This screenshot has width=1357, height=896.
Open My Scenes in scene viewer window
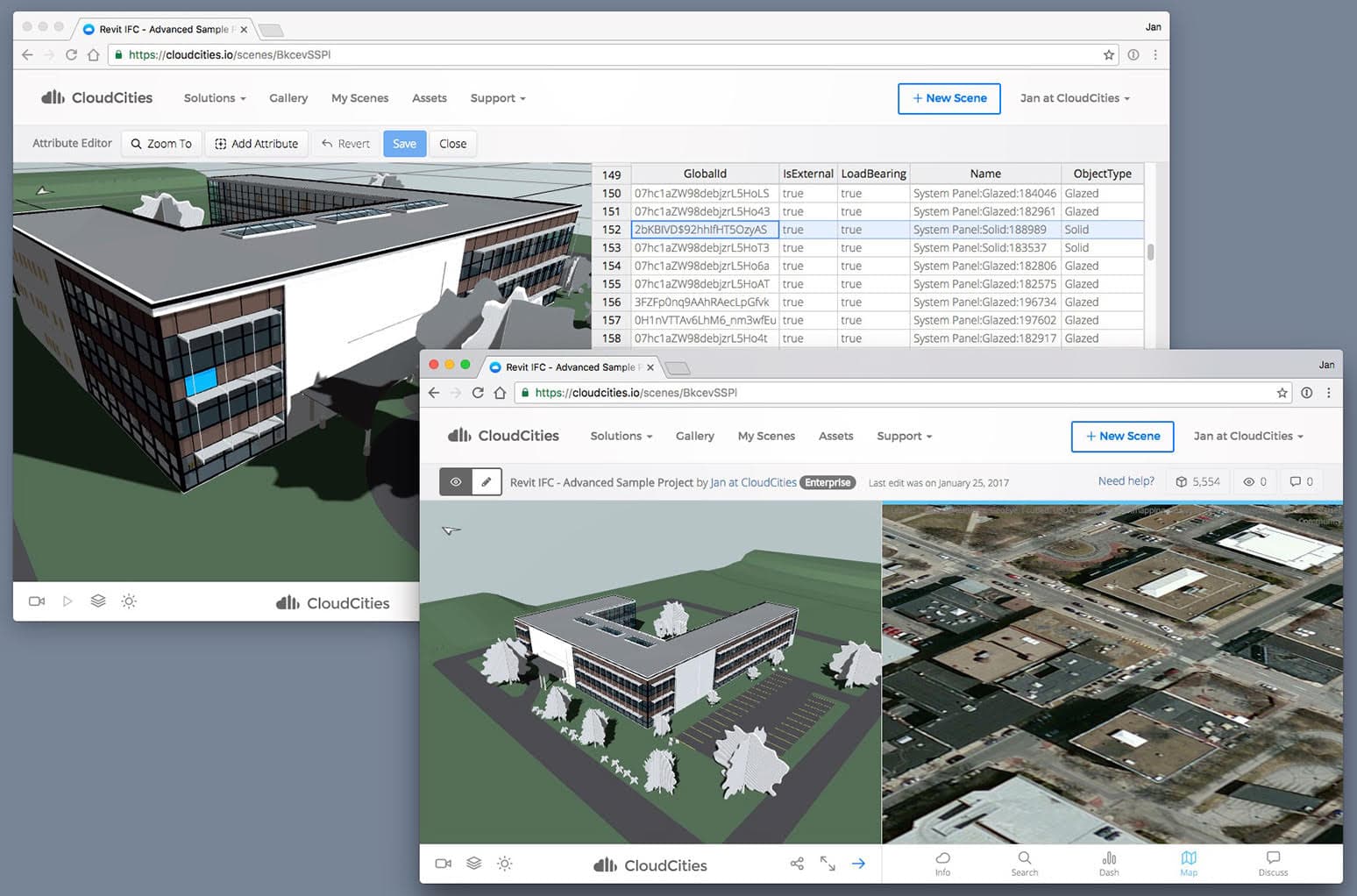tap(767, 436)
